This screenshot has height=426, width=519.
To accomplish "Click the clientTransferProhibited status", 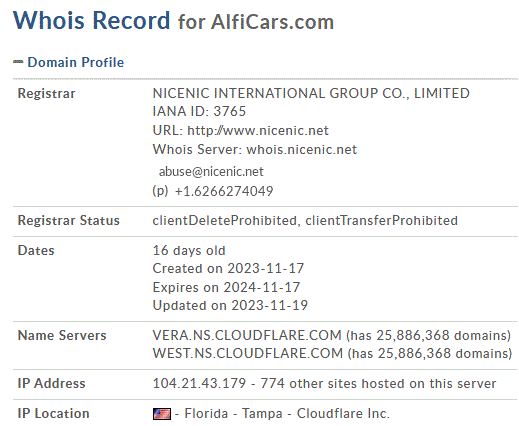I will (x=381, y=220).
